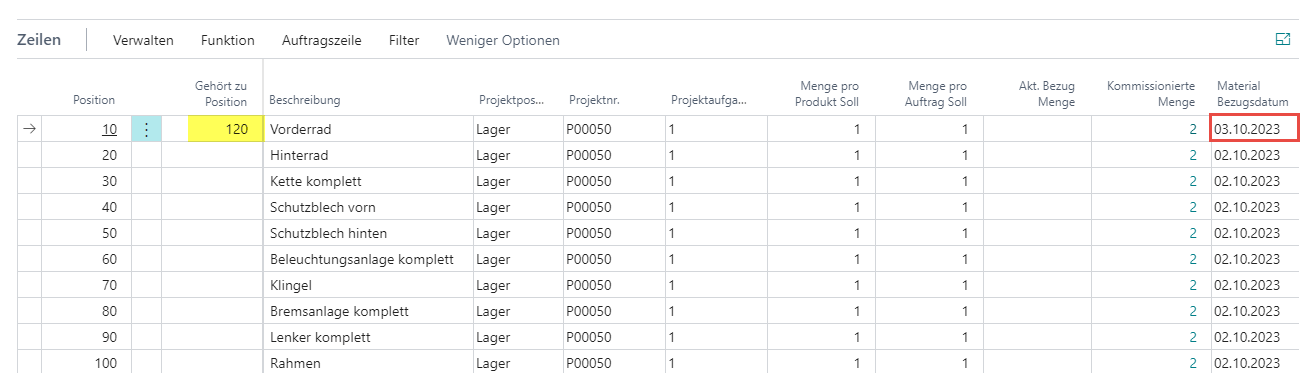
Task: Open the Funktion menu
Action: 227,40
